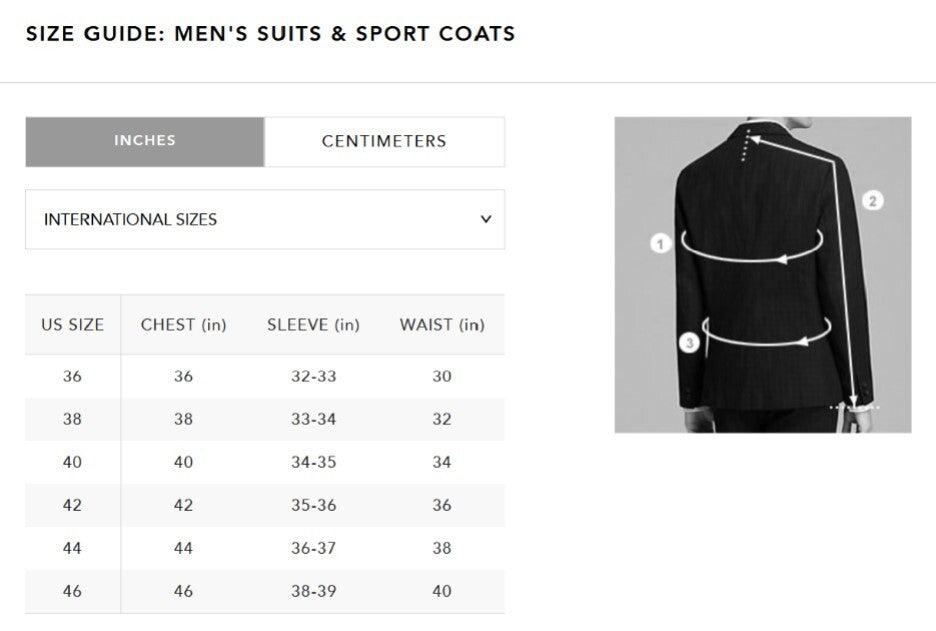The image size is (936, 631).
Task: Click the number 3 waist marker
Action: pos(689,343)
